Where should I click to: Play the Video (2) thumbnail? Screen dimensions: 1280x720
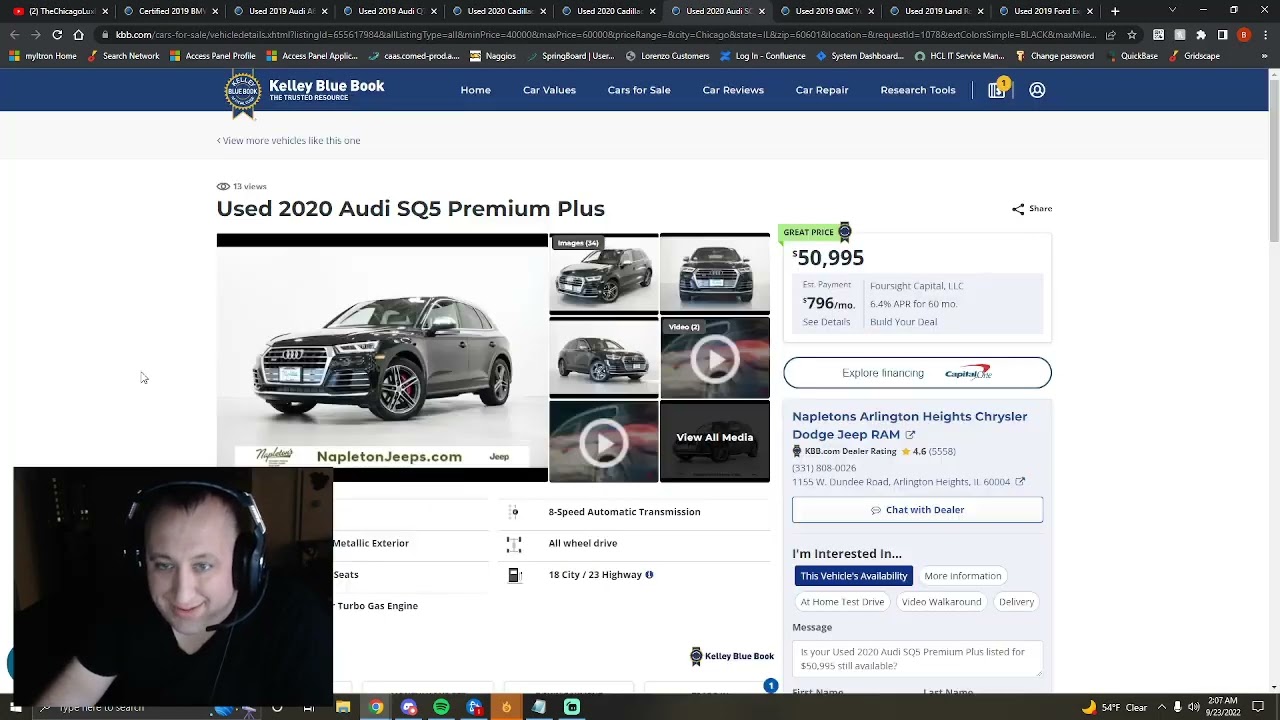(715, 358)
